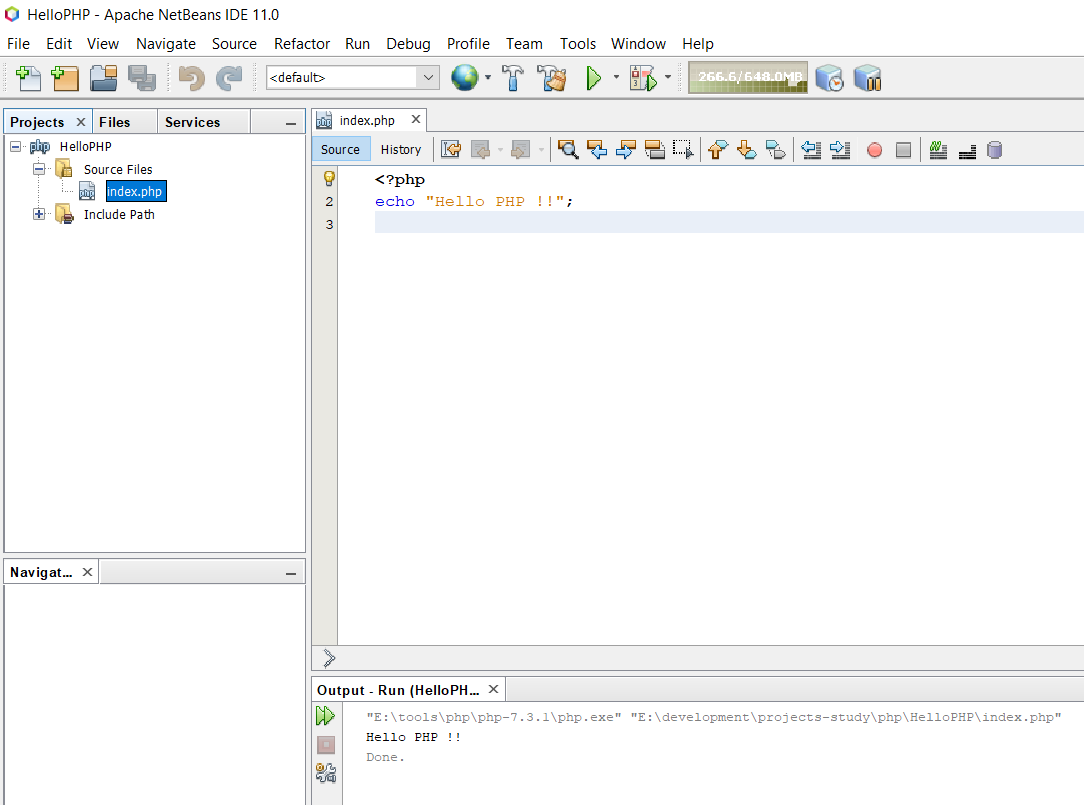The height and width of the screenshot is (805, 1084).
Task: Toggle Rectangular Selection icon
Action: point(683,149)
